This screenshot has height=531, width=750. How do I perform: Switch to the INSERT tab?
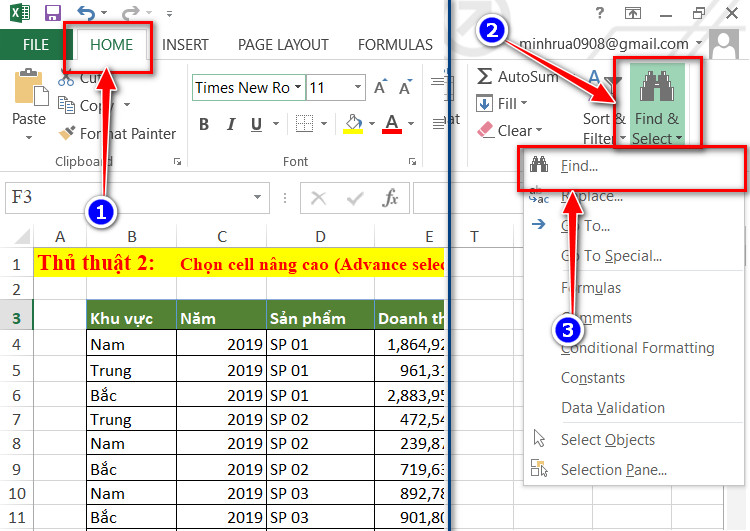[x=185, y=44]
